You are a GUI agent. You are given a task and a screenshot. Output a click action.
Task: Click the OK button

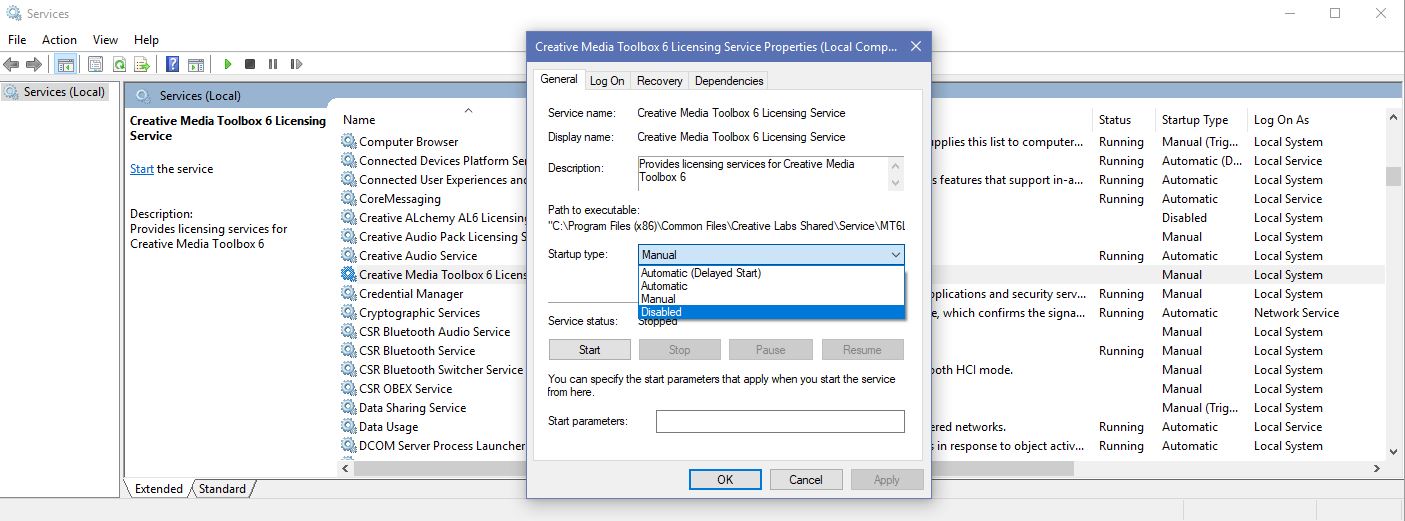pos(725,480)
